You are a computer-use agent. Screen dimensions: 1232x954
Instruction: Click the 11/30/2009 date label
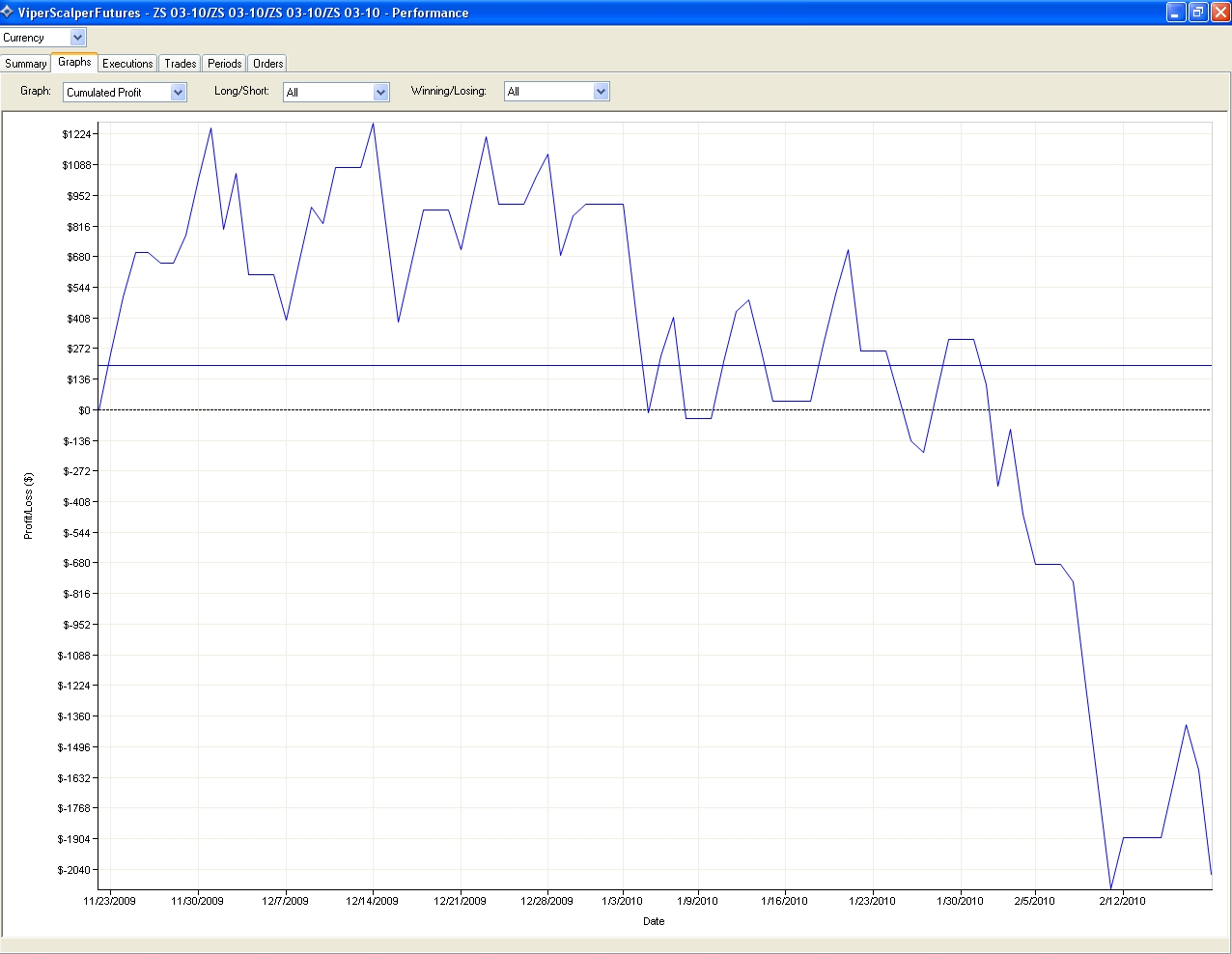coord(198,901)
